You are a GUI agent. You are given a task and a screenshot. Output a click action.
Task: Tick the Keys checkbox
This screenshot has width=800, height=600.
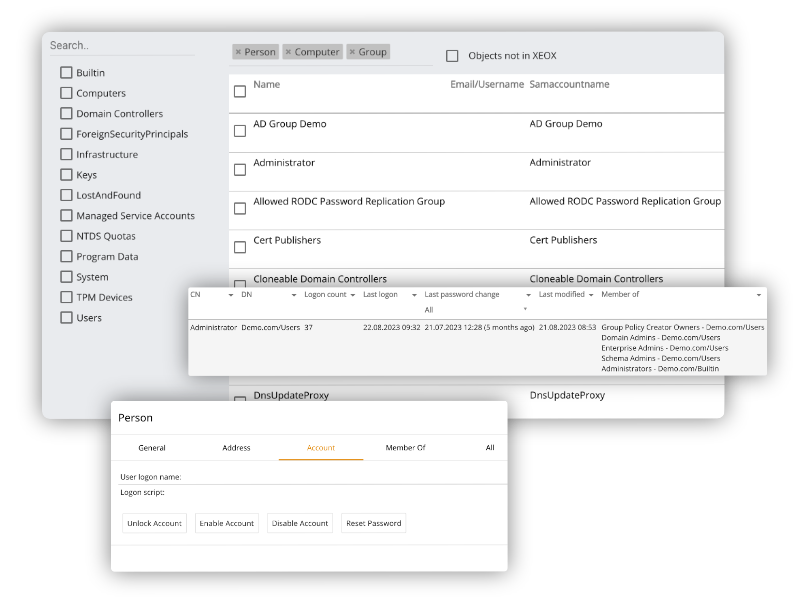pos(66,174)
